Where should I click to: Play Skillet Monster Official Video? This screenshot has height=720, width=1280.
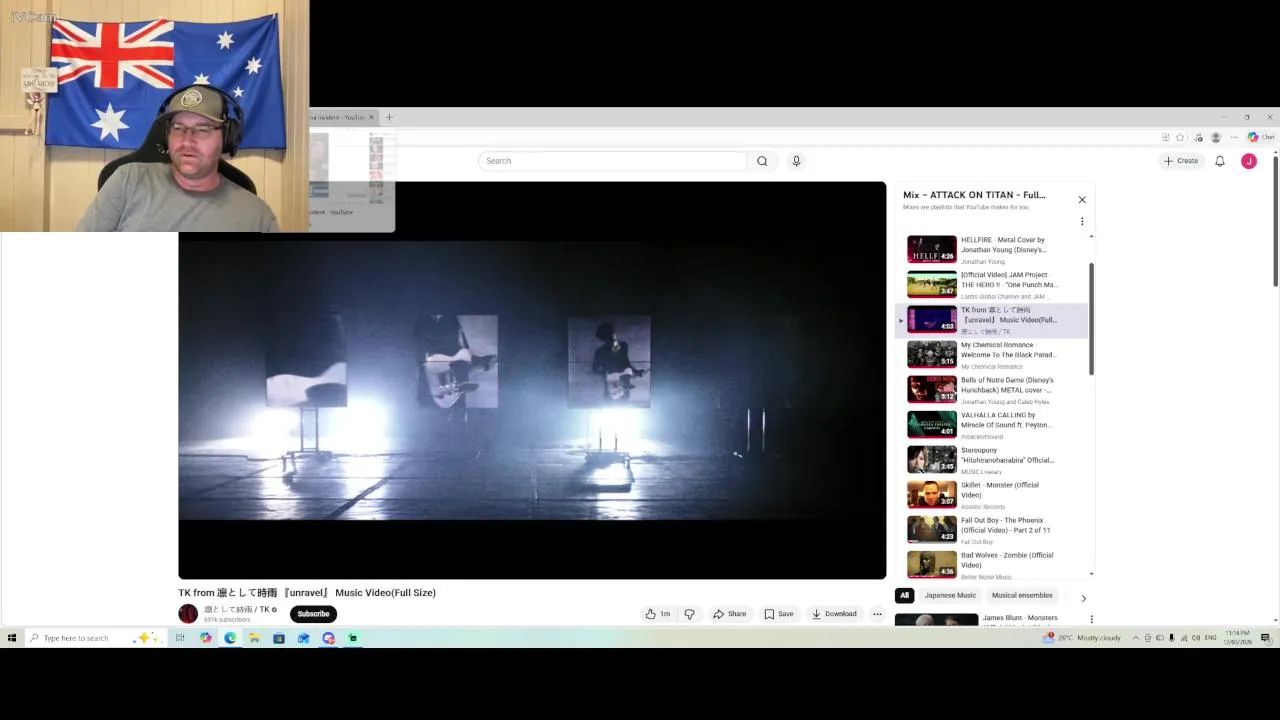coord(990,495)
